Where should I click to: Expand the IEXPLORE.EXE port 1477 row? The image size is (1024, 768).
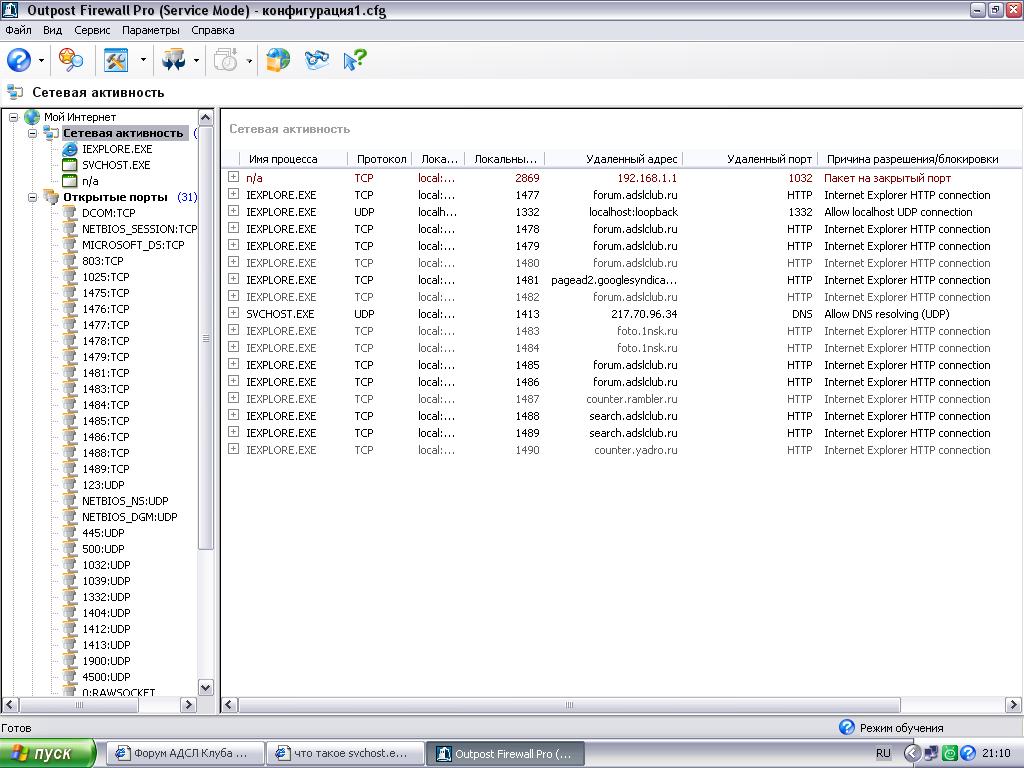pos(233,194)
